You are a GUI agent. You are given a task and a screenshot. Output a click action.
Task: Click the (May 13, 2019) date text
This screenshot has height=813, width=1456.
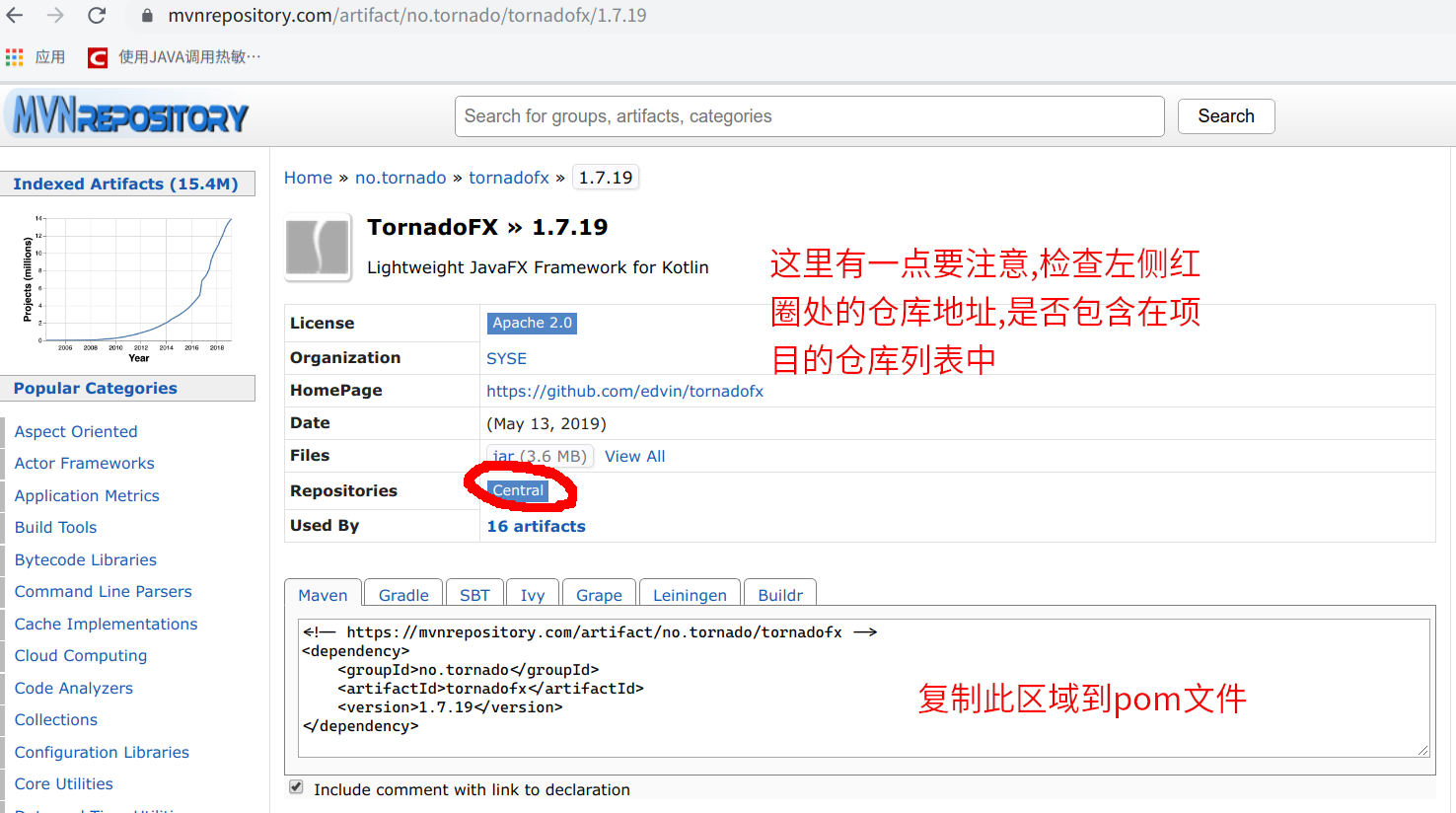point(546,423)
